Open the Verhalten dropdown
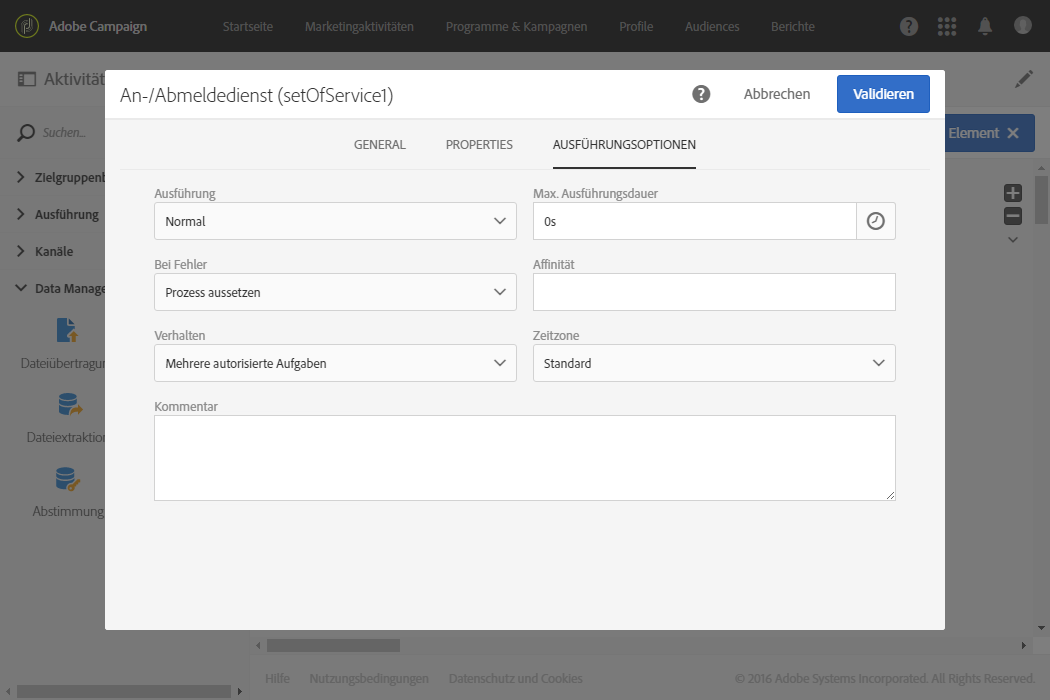Viewport: 1050px width, 700px height. point(335,363)
